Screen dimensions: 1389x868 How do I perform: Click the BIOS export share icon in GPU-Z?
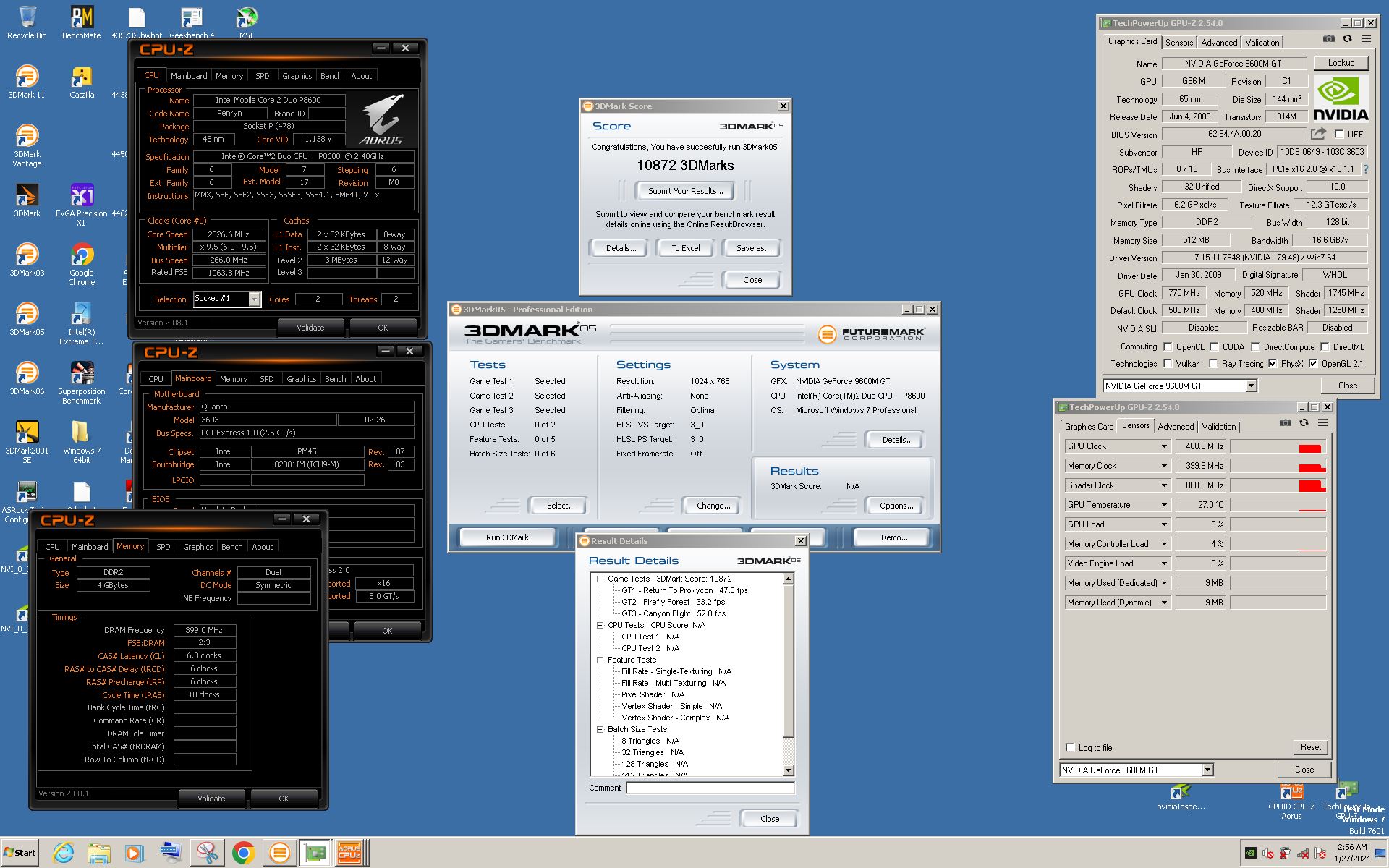click(x=1318, y=134)
